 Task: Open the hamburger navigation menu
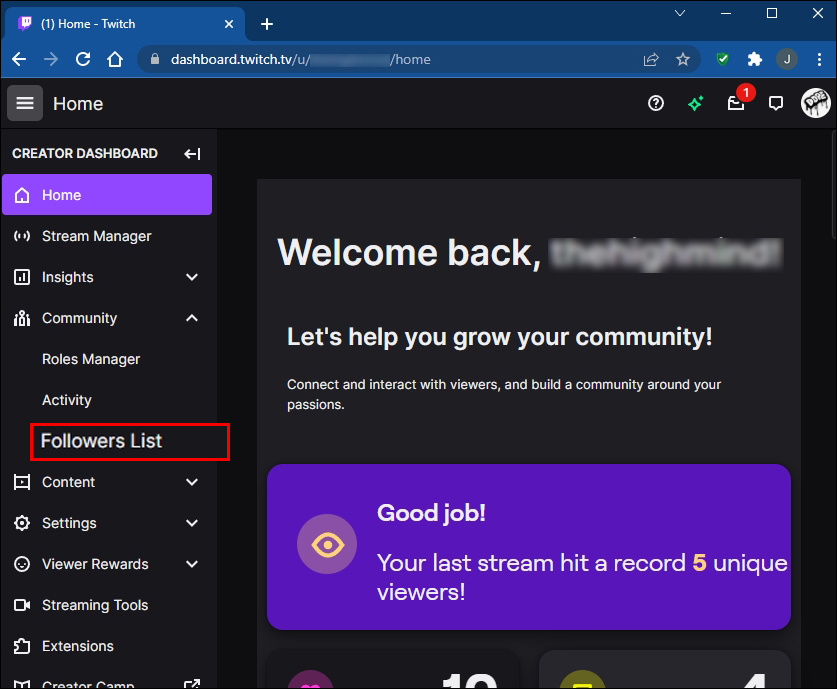coord(25,103)
